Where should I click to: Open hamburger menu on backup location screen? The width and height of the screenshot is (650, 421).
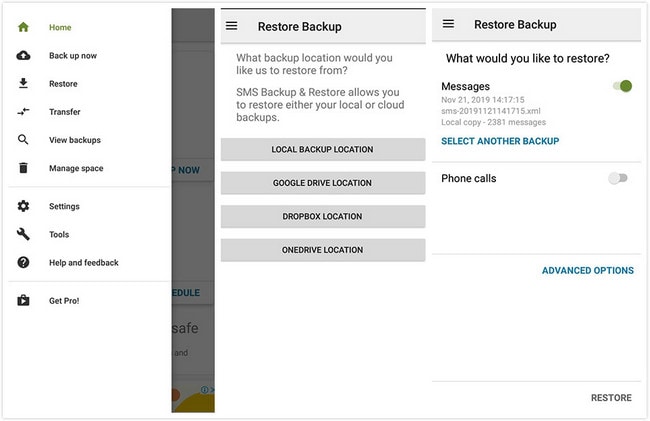[232, 26]
